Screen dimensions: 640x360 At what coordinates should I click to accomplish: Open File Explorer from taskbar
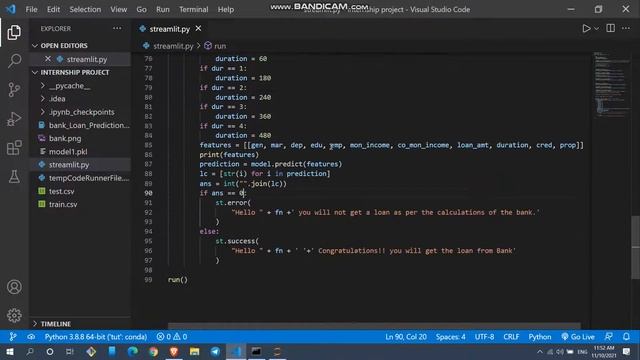tap(195, 351)
